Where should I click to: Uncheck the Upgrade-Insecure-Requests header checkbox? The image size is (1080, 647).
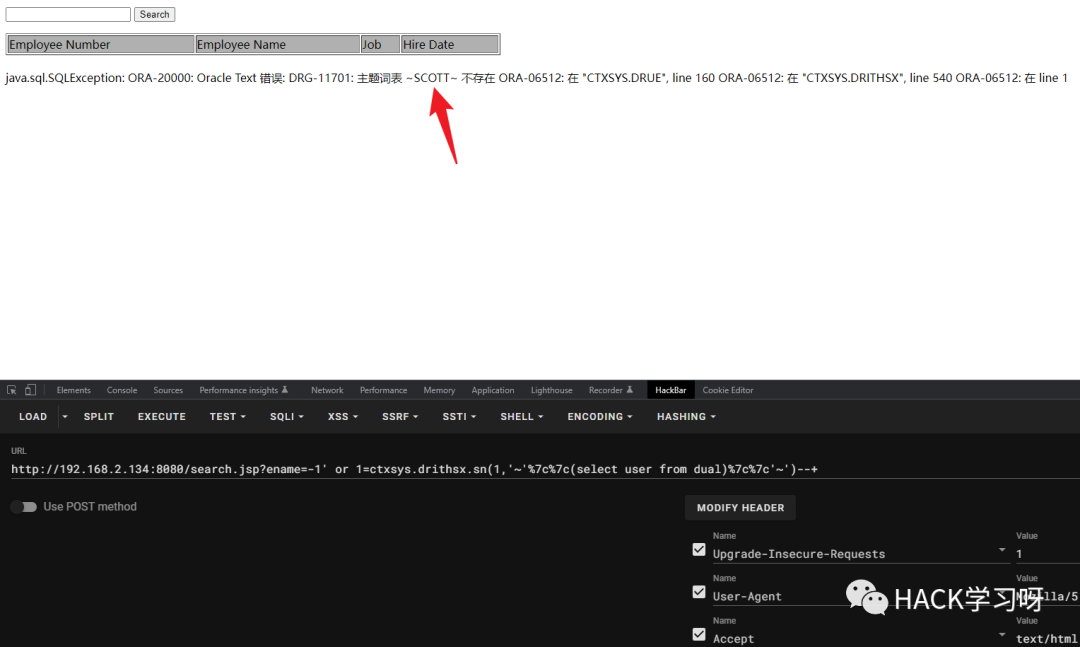click(x=699, y=550)
